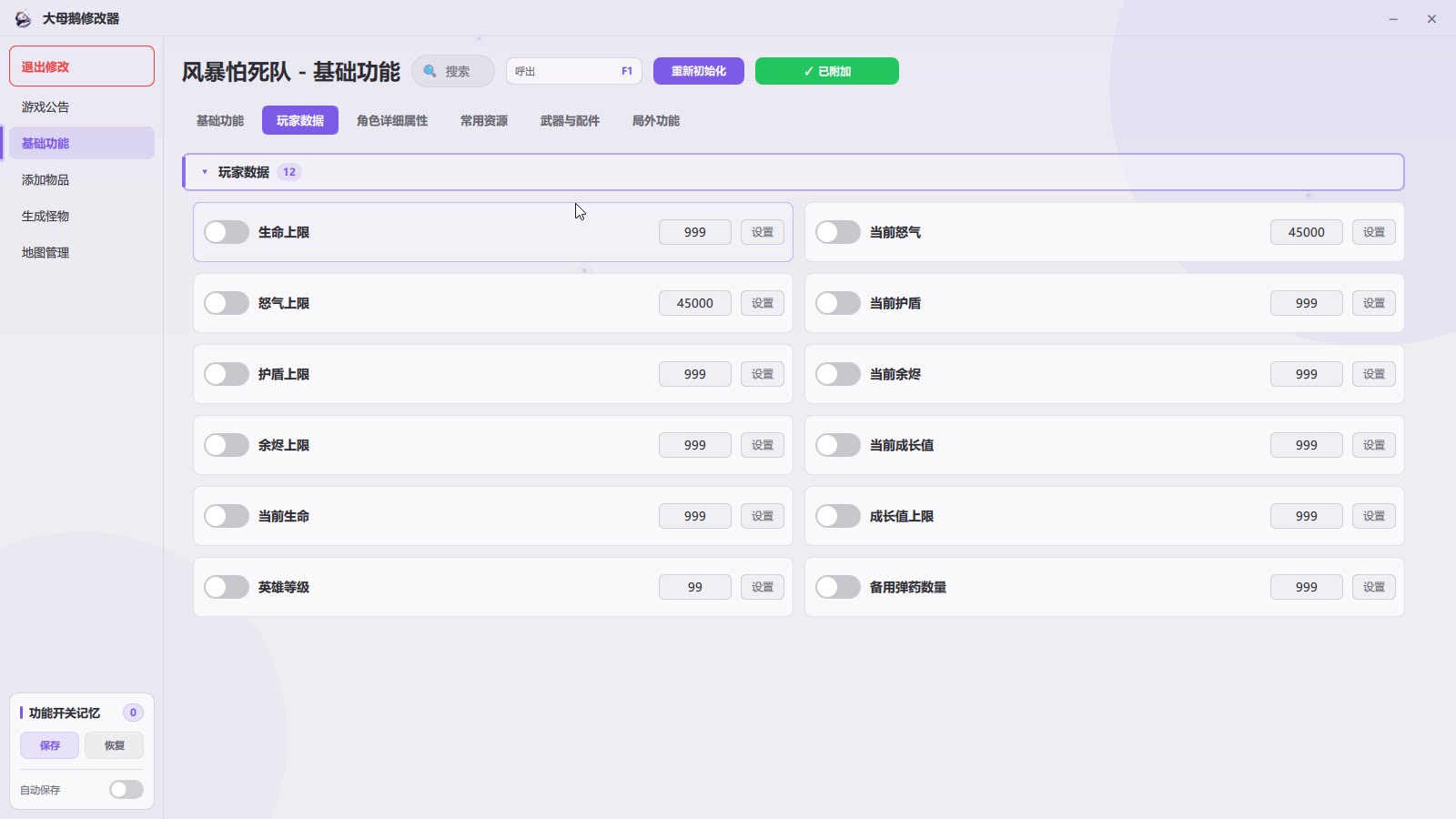This screenshot has width=1456, height=819.
Task: Turn on the 备用弹药数量 switch
Action: point(838,587)
